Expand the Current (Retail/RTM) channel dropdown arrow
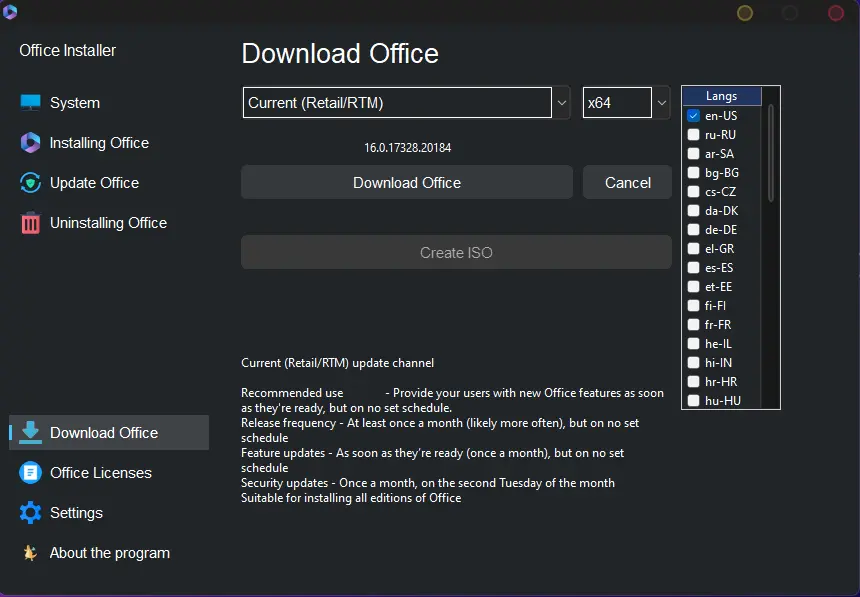 pos(562,103)
